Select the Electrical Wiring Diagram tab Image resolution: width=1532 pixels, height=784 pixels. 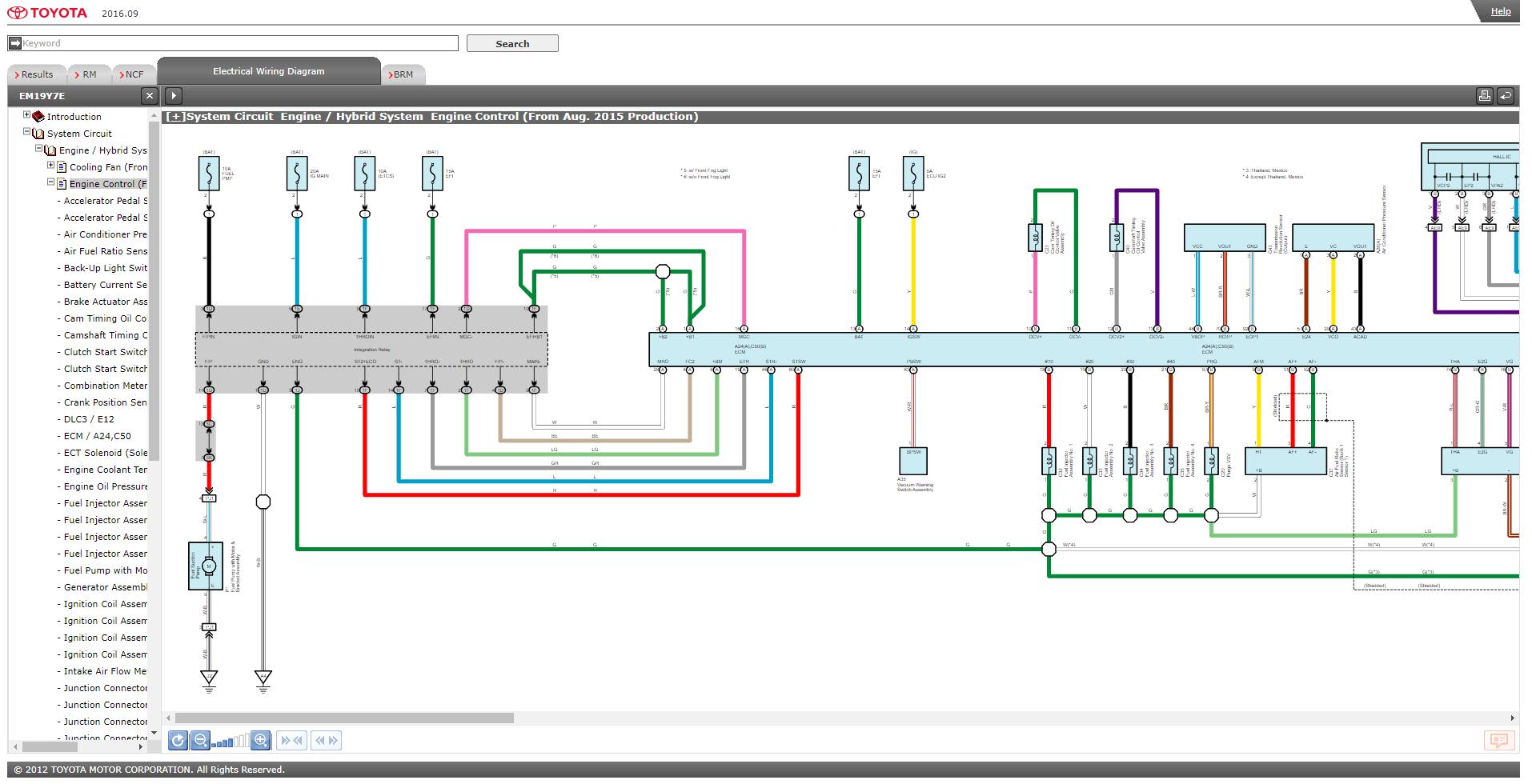pyautogui.click(x=269, y=71)
